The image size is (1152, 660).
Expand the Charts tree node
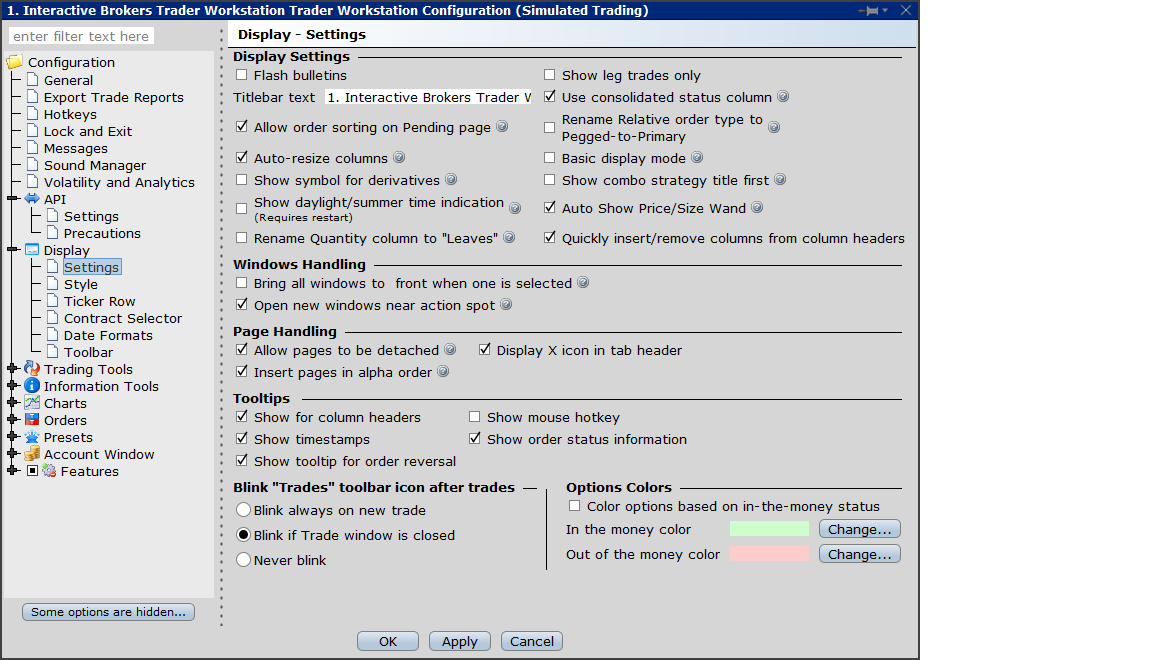tap(12, 403)
